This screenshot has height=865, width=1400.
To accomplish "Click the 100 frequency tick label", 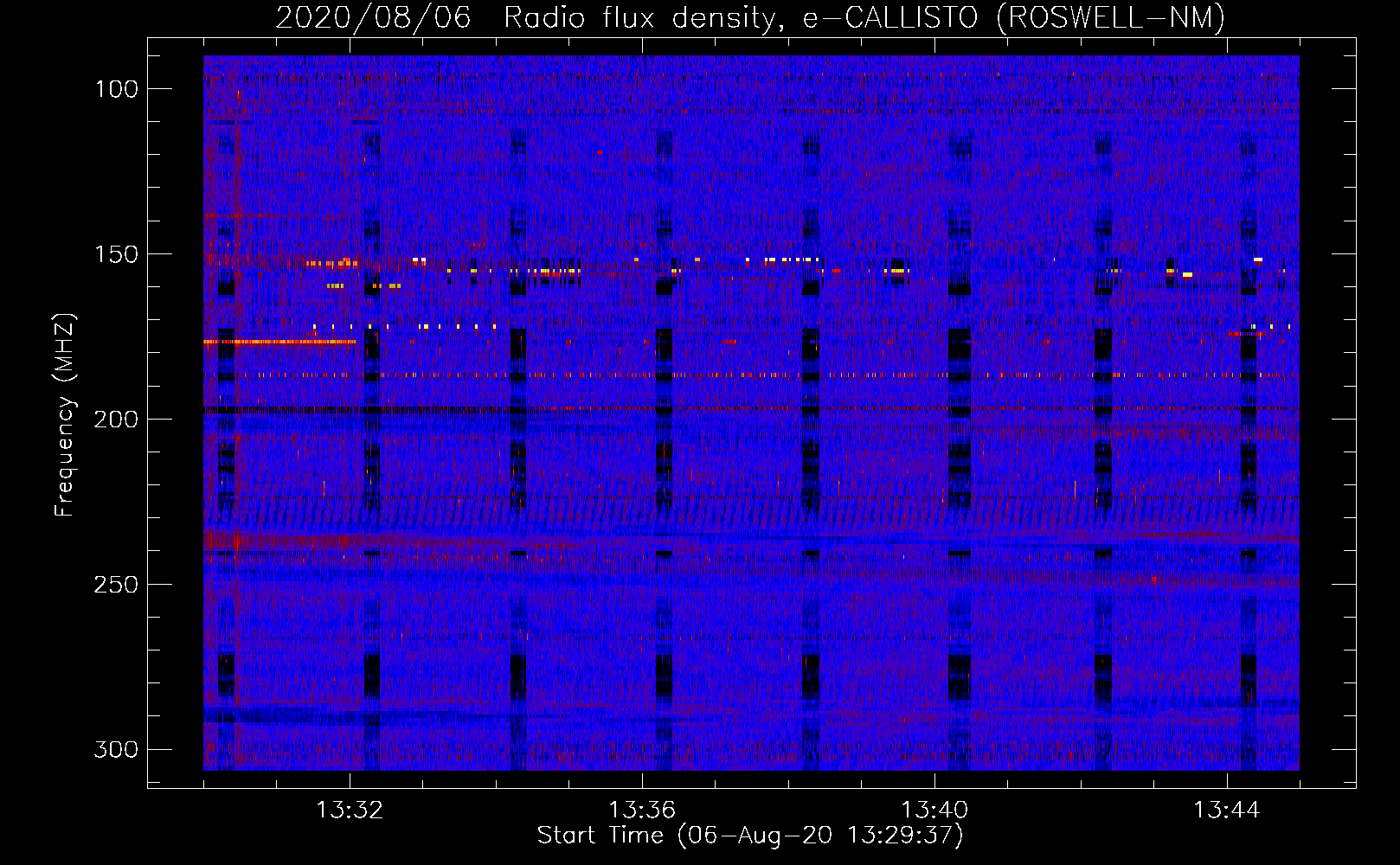I will click(116, 89).
